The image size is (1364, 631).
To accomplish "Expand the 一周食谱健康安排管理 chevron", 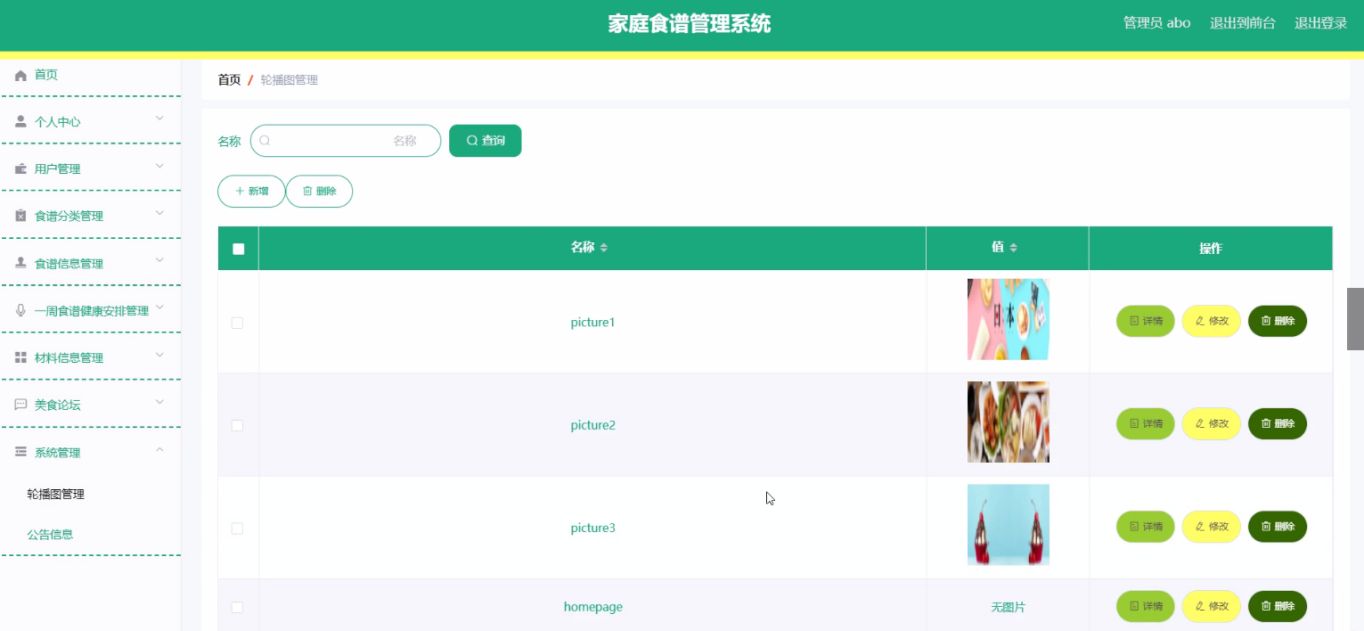I will coord(159,308).
